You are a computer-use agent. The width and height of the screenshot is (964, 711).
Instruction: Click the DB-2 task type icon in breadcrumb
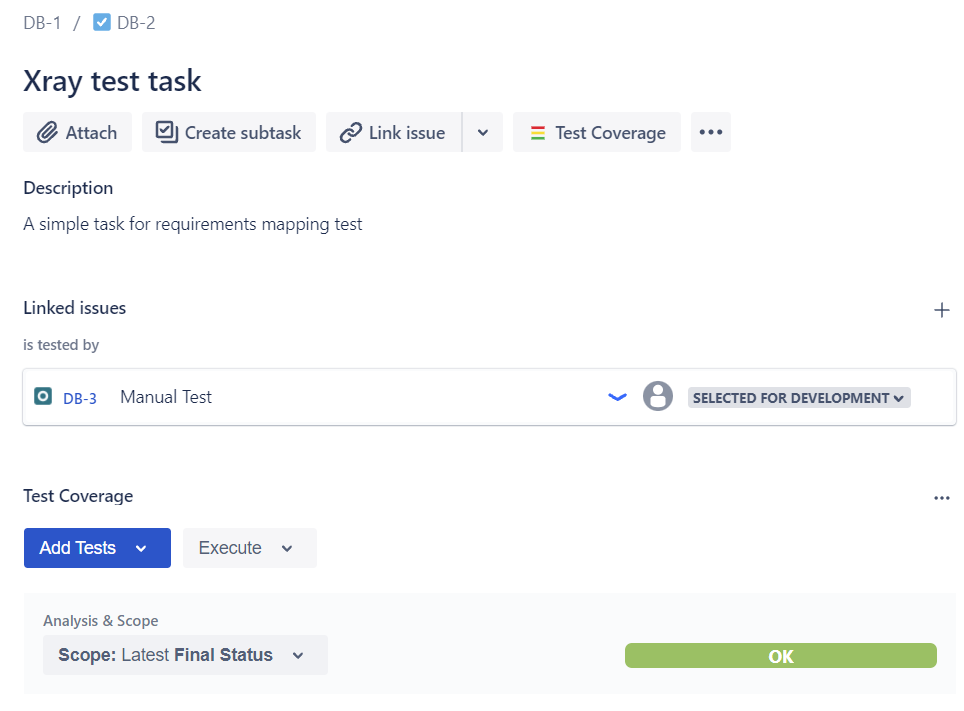[x=101, y=21]
